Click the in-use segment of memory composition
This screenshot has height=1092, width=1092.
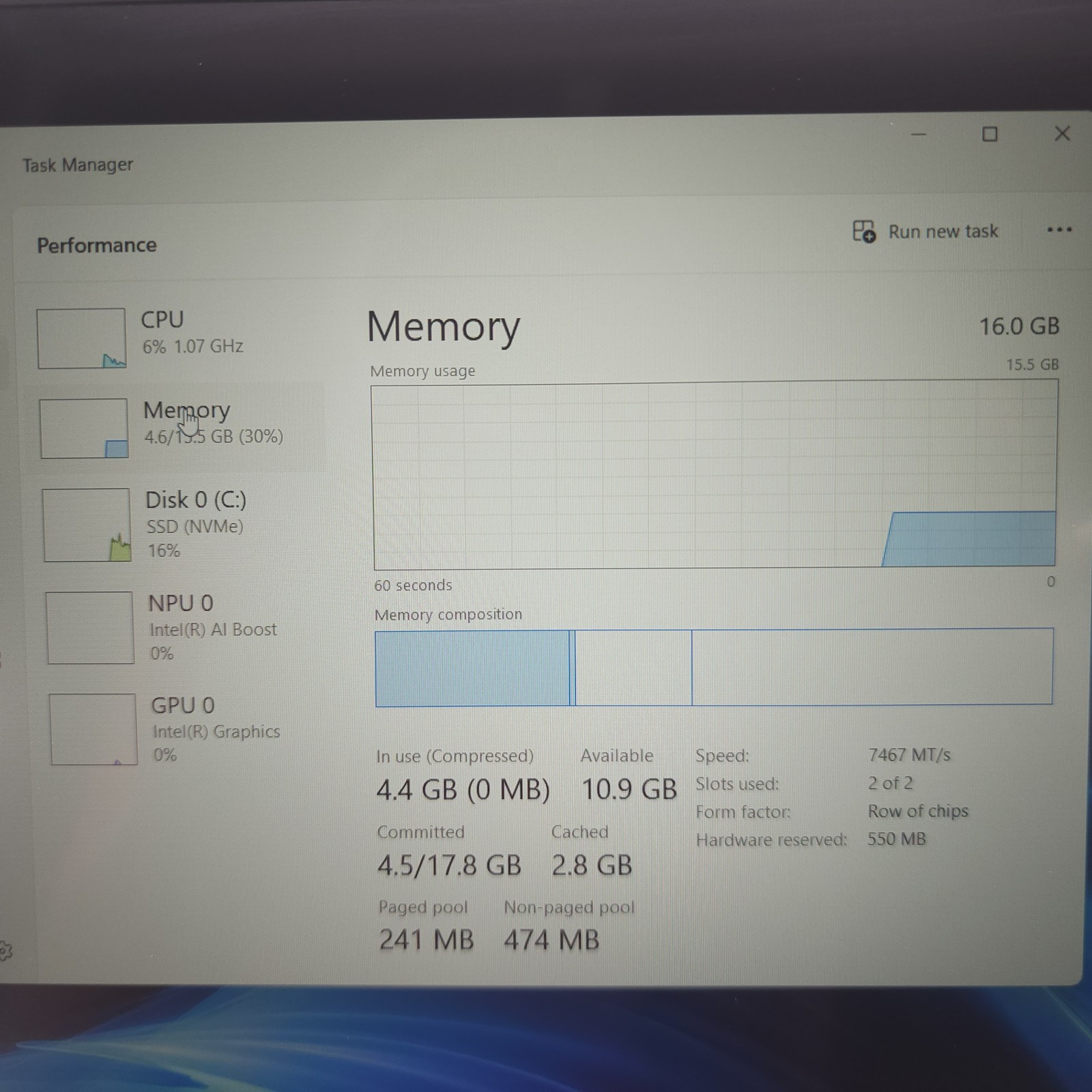point(472,668)
